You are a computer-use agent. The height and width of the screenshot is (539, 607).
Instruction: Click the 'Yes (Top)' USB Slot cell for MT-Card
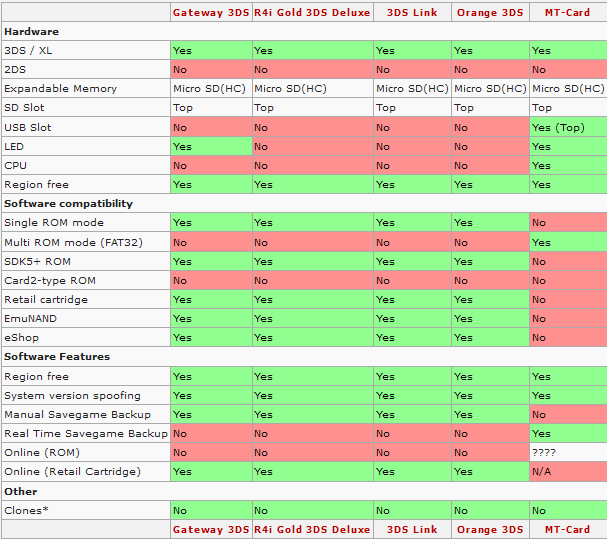568,127
